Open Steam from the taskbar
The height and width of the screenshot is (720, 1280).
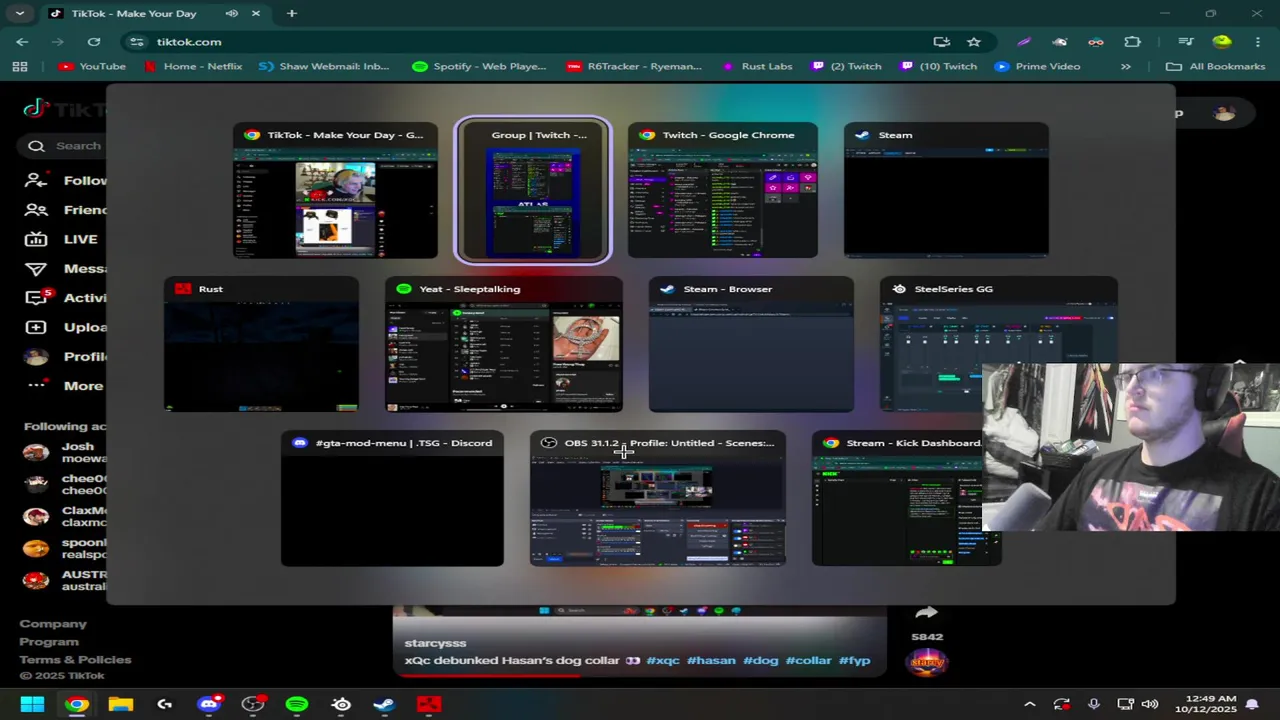pyautogui.click(x=384, y=704)
